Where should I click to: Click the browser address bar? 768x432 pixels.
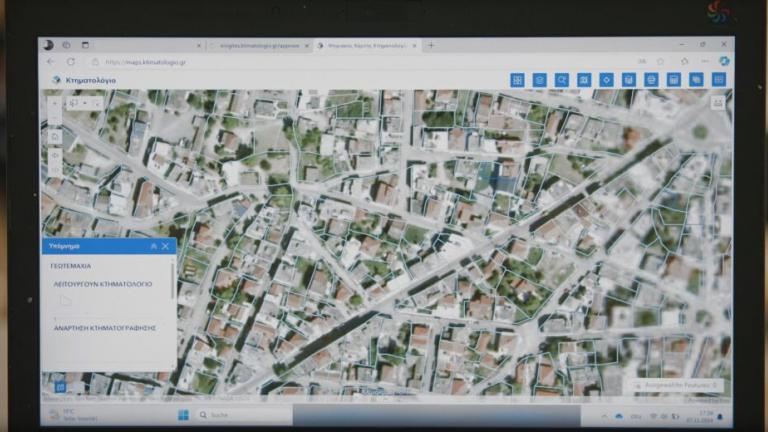click(x=300, y=61)
